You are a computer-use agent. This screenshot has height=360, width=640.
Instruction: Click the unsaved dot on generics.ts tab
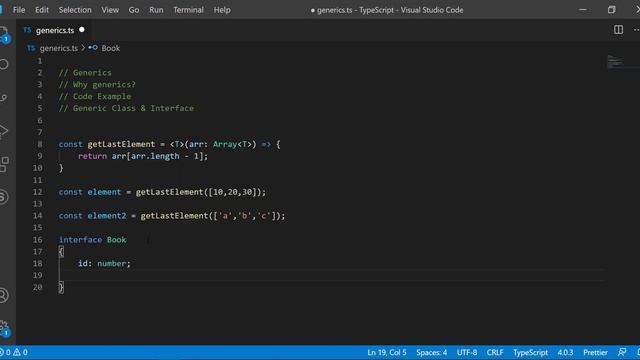(x=82, y=30)
